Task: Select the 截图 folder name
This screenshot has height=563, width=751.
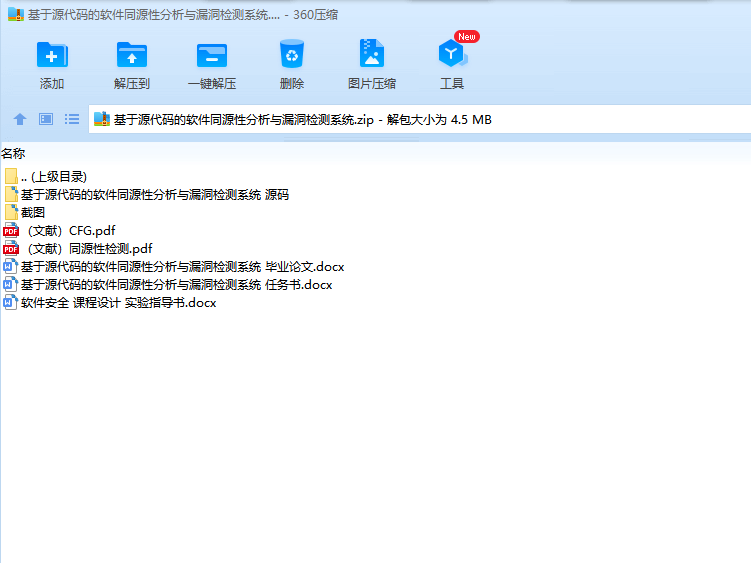Action: [33, 212]
